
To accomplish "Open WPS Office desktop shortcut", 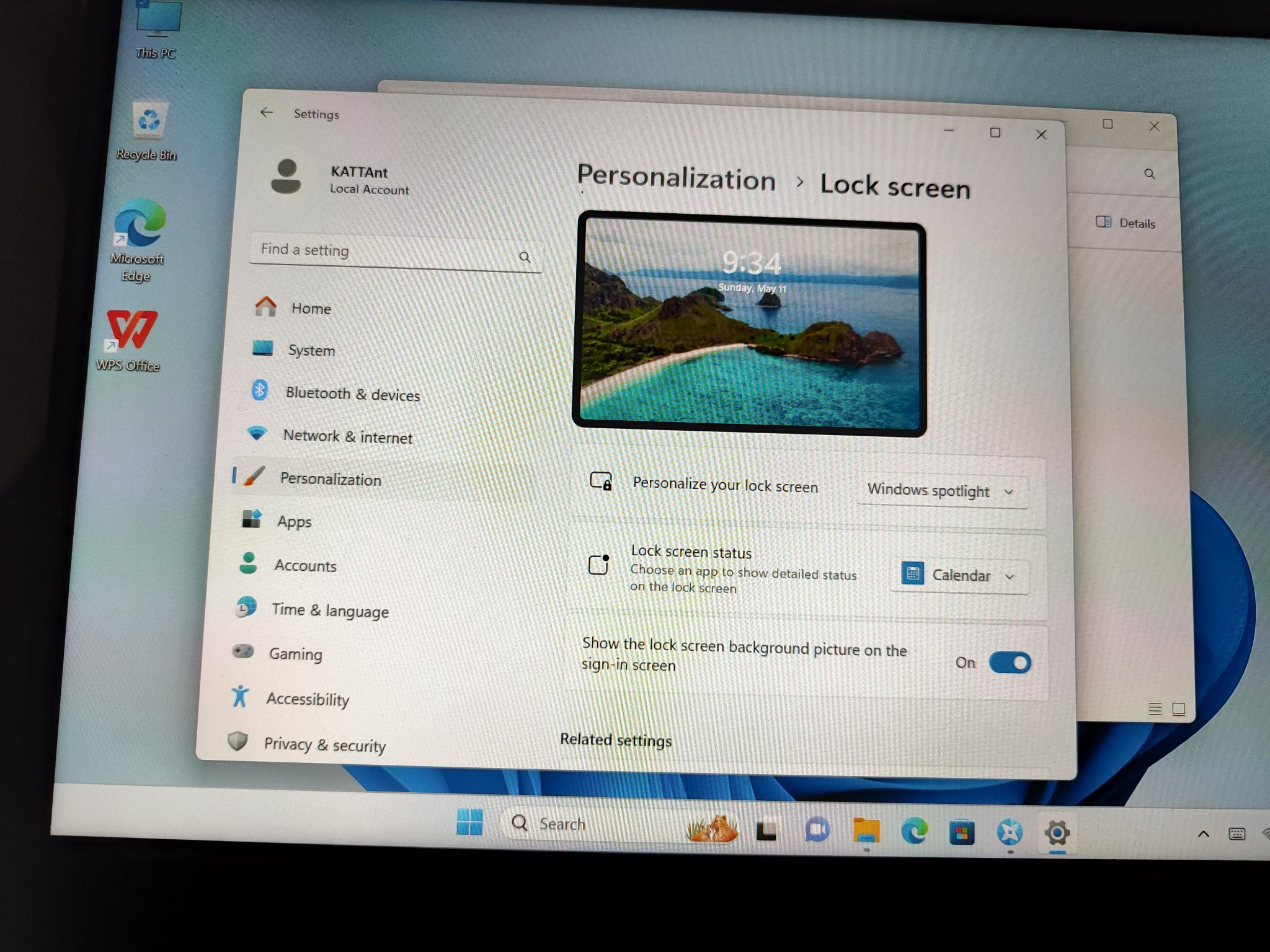I will click(x=129, y=340).
